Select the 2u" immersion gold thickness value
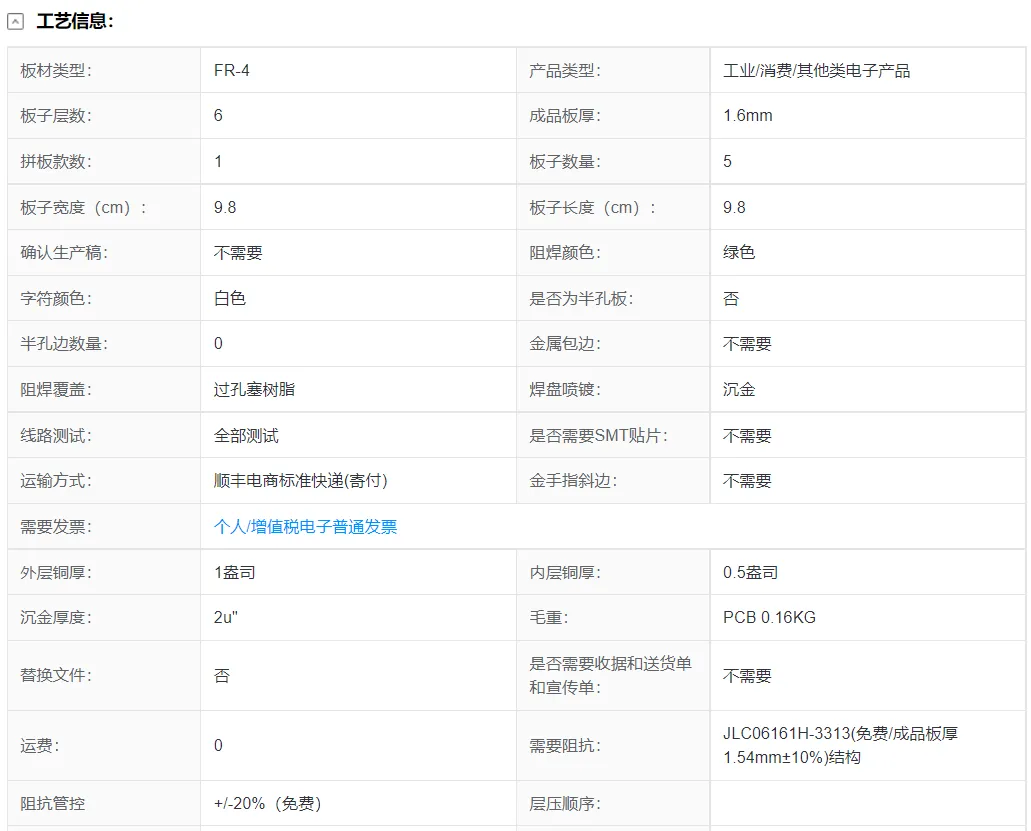The width and height of the screenshot is (1031, 831). [x=225, y=617]
